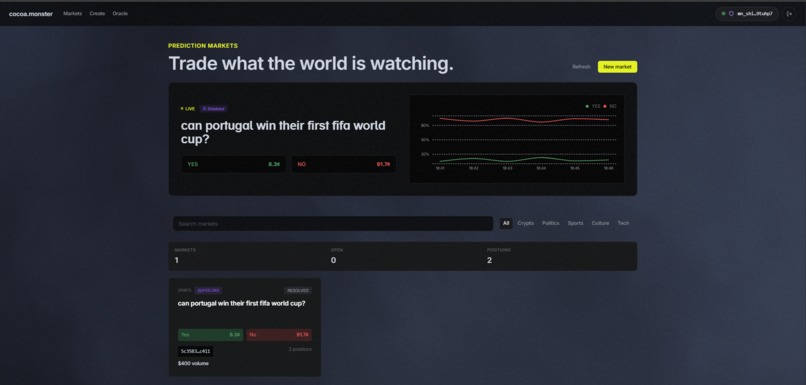
Task: Filter markets by Politics
Action: (551, 224)
